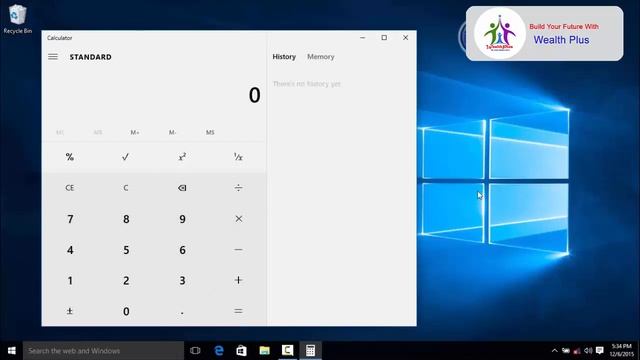Click the plus-minus sign toggle key

pos(70,311)
